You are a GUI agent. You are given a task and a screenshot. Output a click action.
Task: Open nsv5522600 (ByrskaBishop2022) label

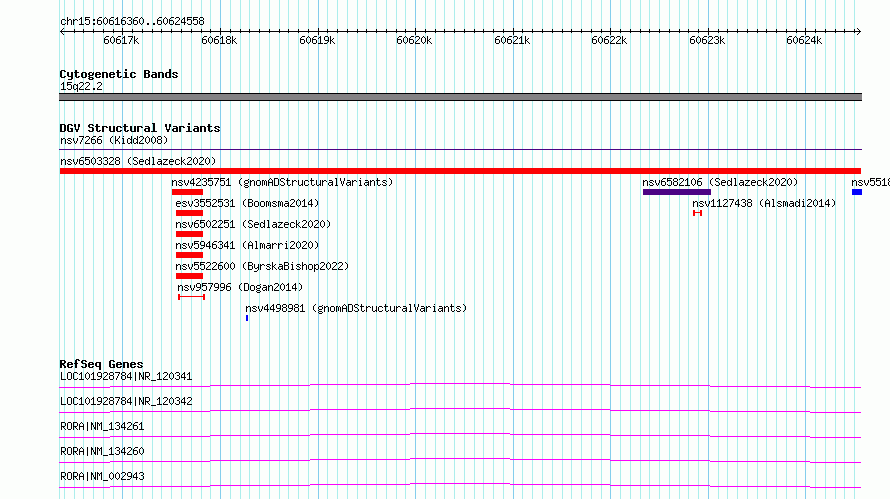click(x=262, y=266)
